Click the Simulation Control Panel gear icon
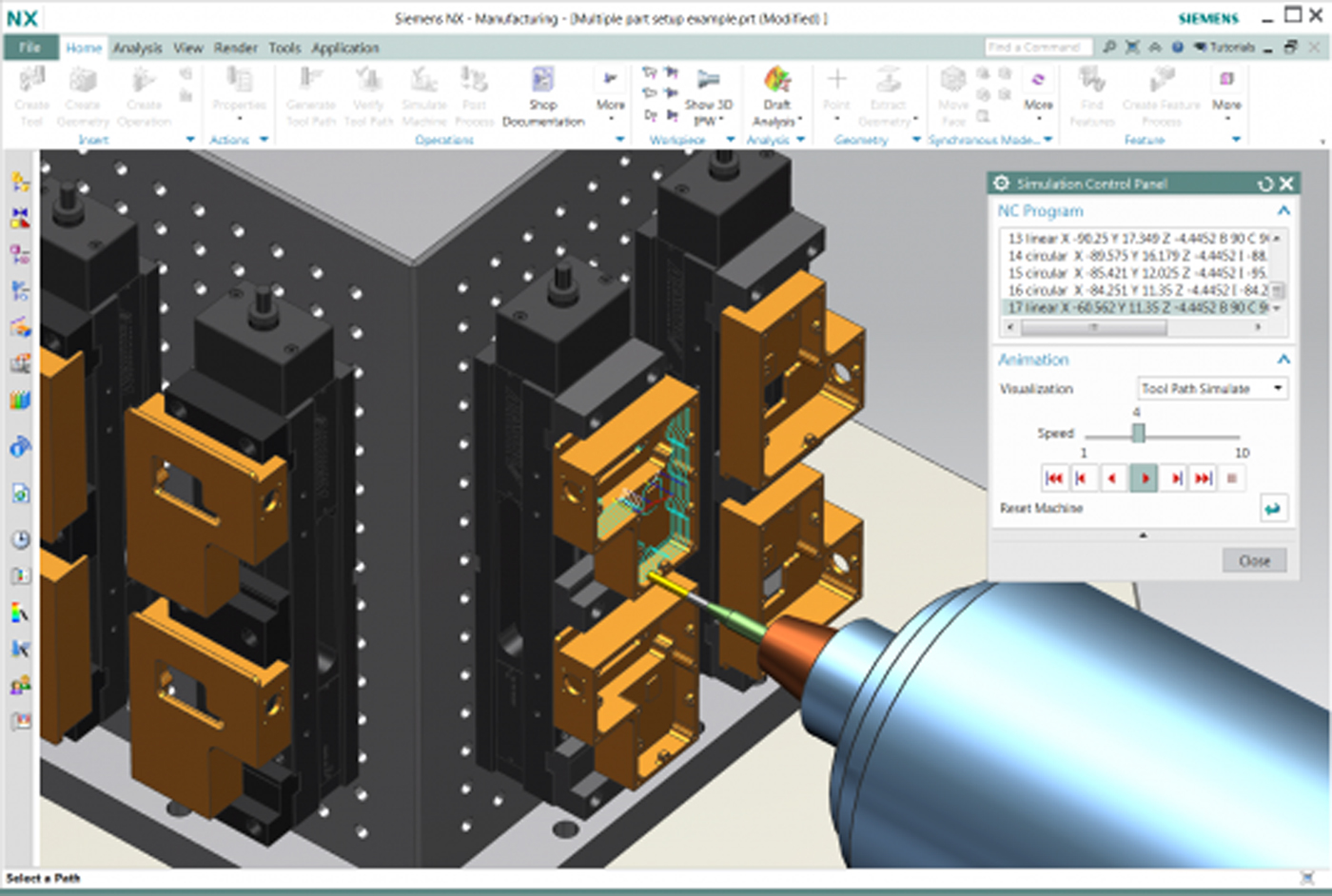 click(1002, 184)
